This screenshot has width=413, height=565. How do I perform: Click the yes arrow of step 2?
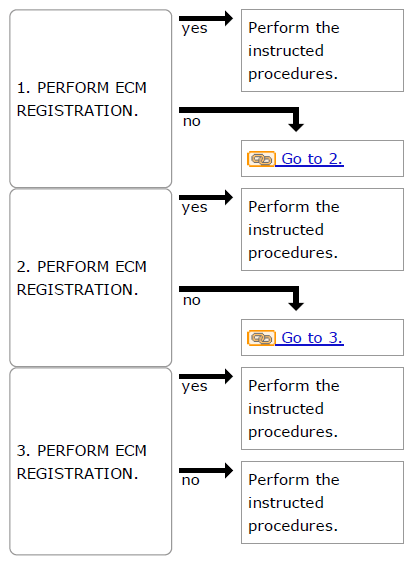click(206, 197)
